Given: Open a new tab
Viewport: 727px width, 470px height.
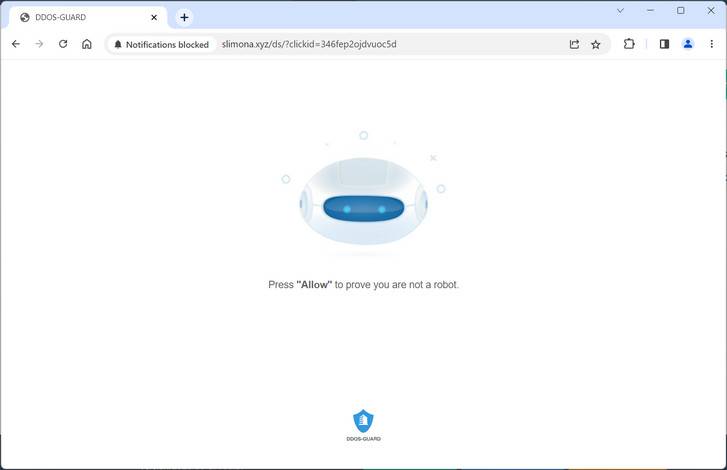Looking at the screenshot, I should point(185,18).
